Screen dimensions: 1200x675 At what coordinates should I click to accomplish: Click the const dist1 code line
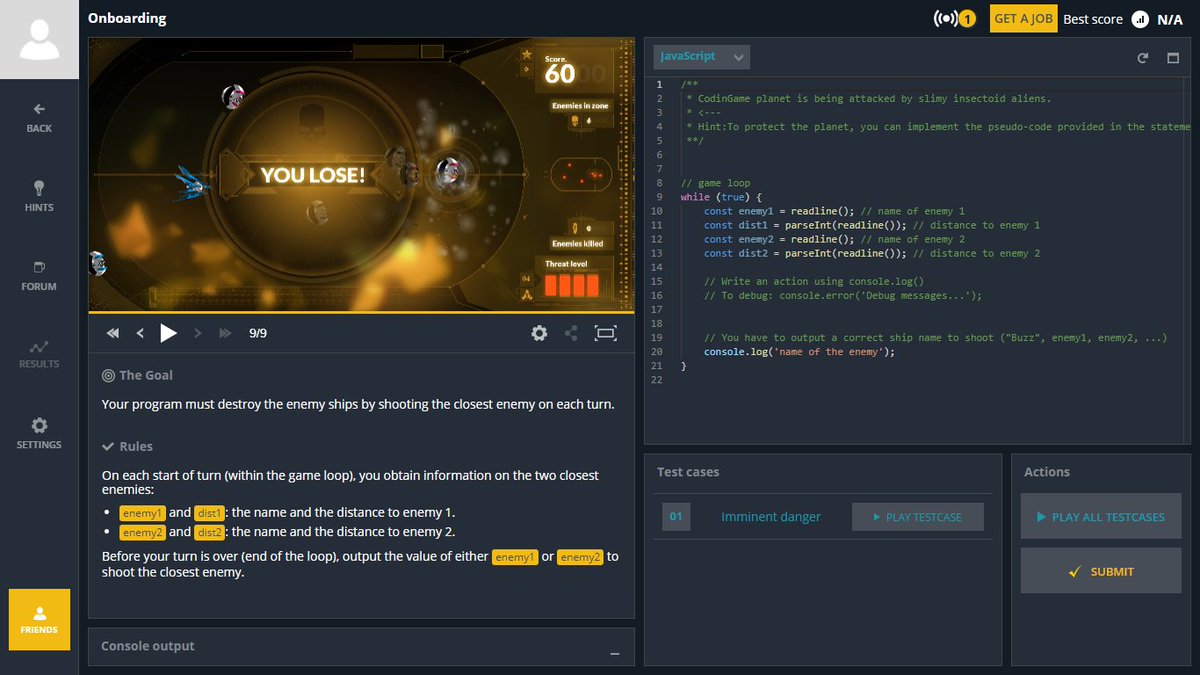tap(871, 225)
